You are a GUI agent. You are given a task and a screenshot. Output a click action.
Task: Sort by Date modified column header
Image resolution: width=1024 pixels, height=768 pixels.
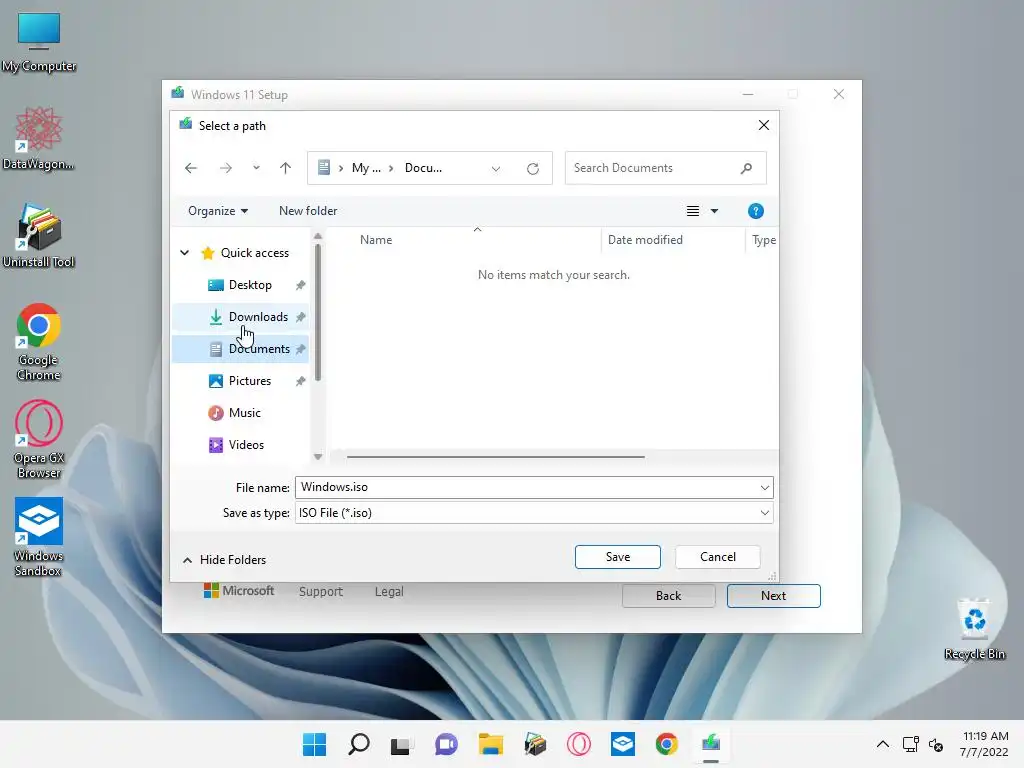tap(645, 240)
